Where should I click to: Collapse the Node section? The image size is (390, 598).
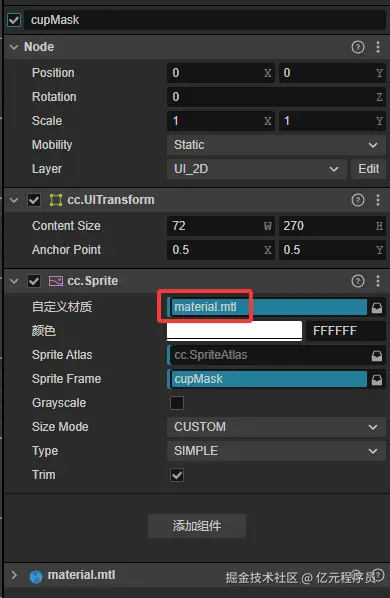point(14,47)
